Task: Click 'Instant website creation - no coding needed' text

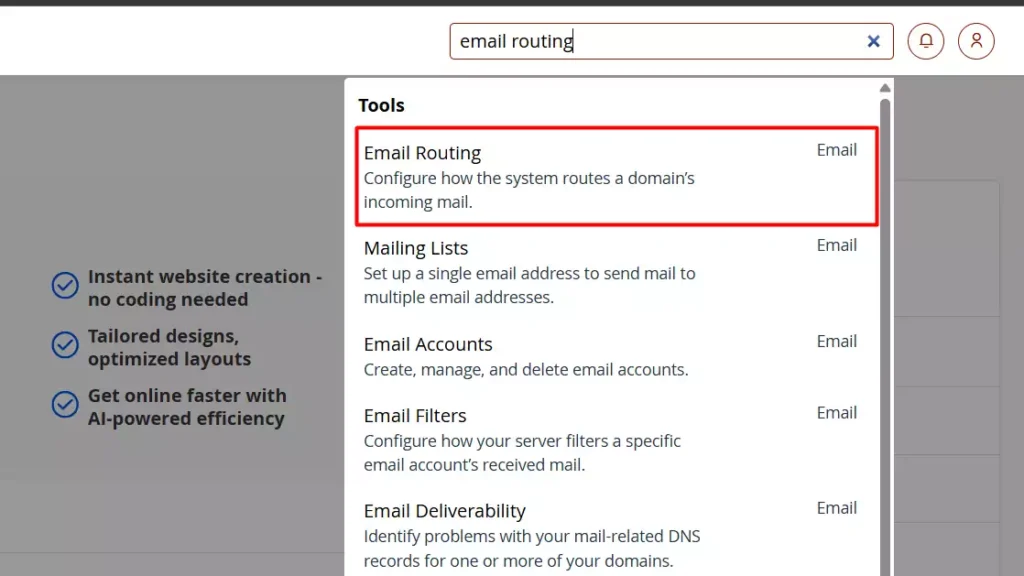Action: click(205, 287)
